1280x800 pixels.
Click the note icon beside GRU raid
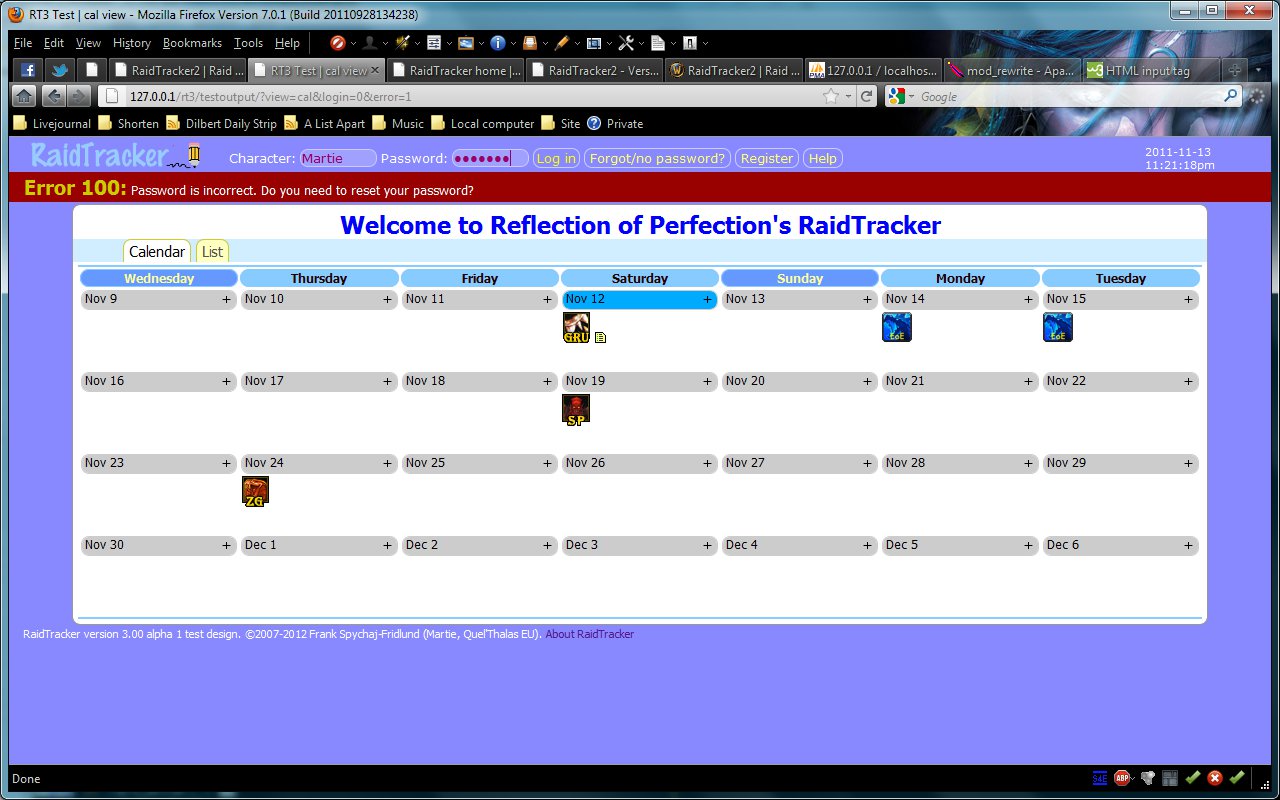click(600, 338)
